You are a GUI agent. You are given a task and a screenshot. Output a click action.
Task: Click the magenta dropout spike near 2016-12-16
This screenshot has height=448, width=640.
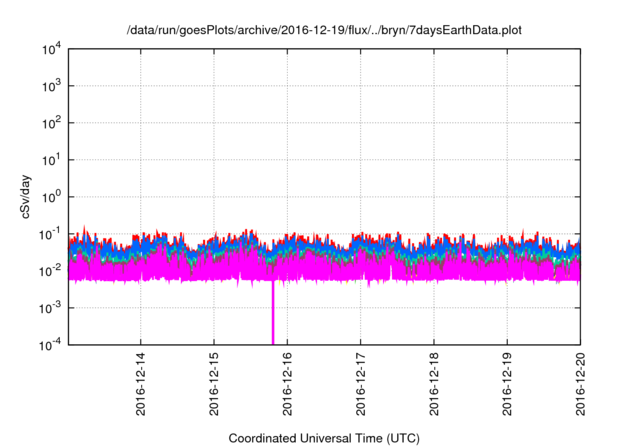[x=273, y=313]
